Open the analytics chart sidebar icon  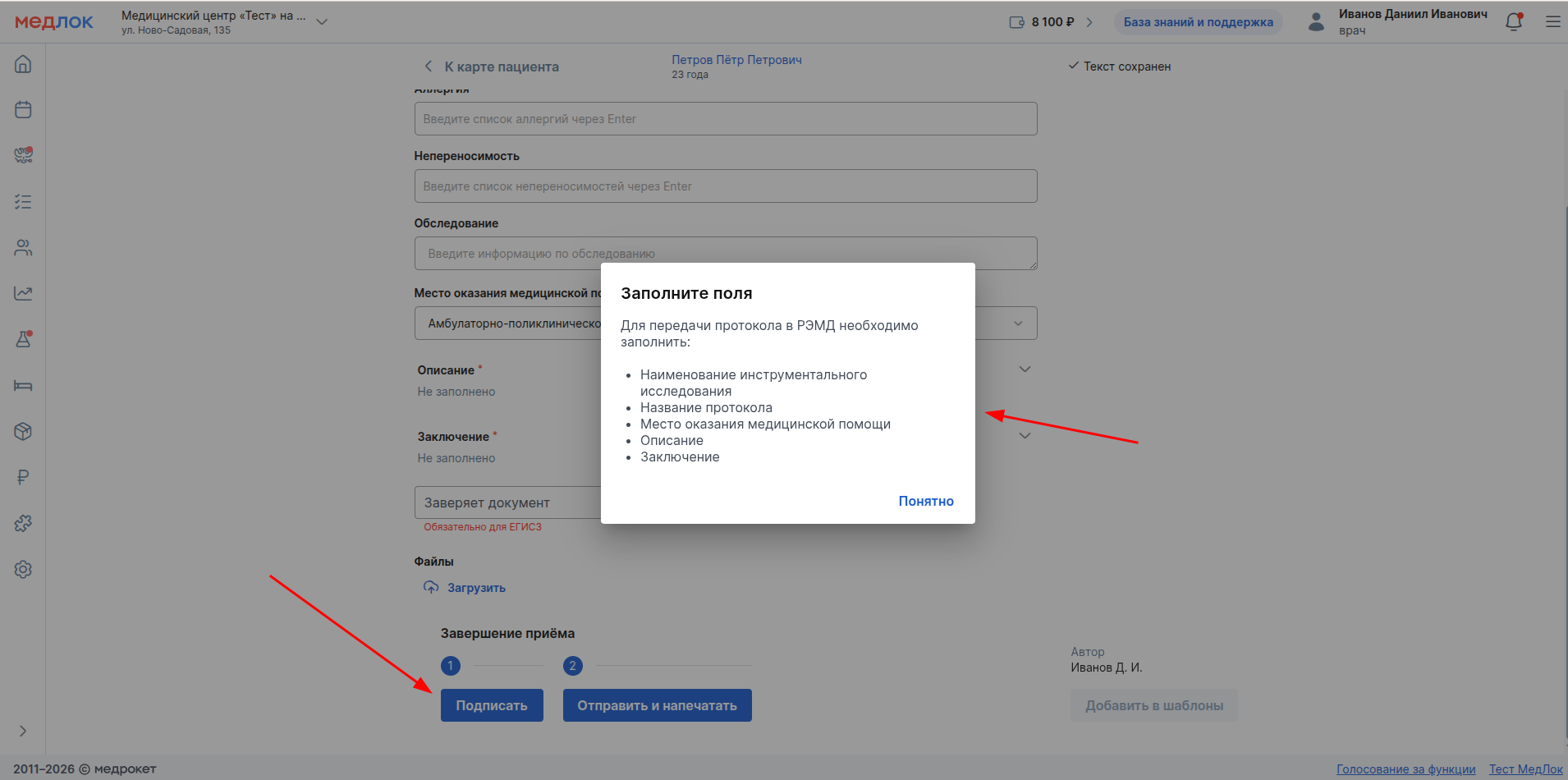(x=23, y=294)
